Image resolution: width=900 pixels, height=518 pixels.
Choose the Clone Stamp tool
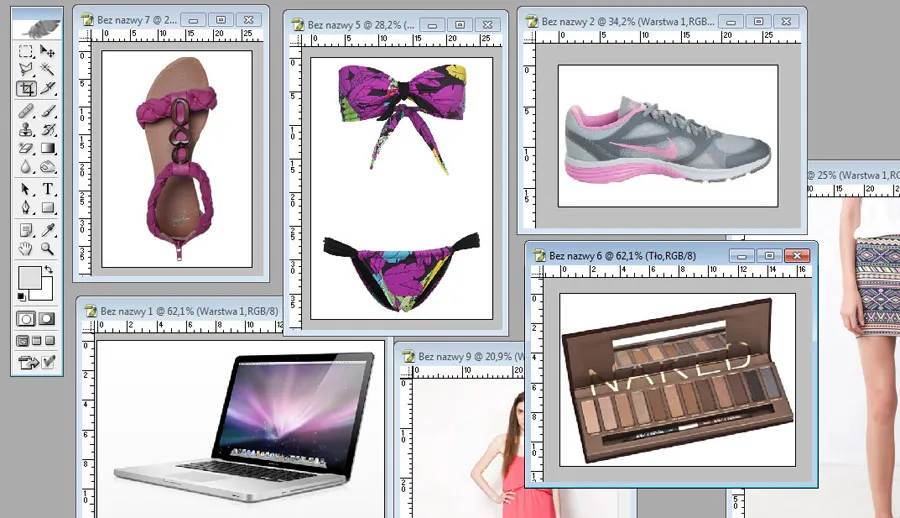26,129
